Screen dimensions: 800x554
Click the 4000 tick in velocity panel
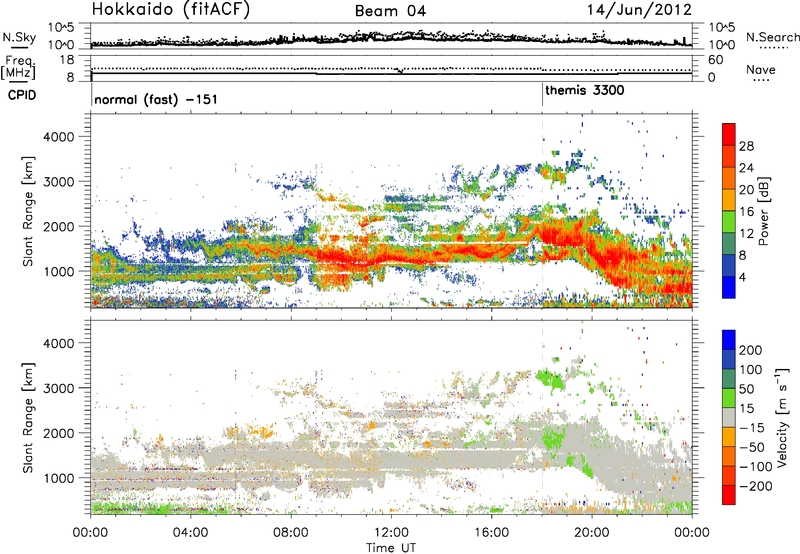58,343
